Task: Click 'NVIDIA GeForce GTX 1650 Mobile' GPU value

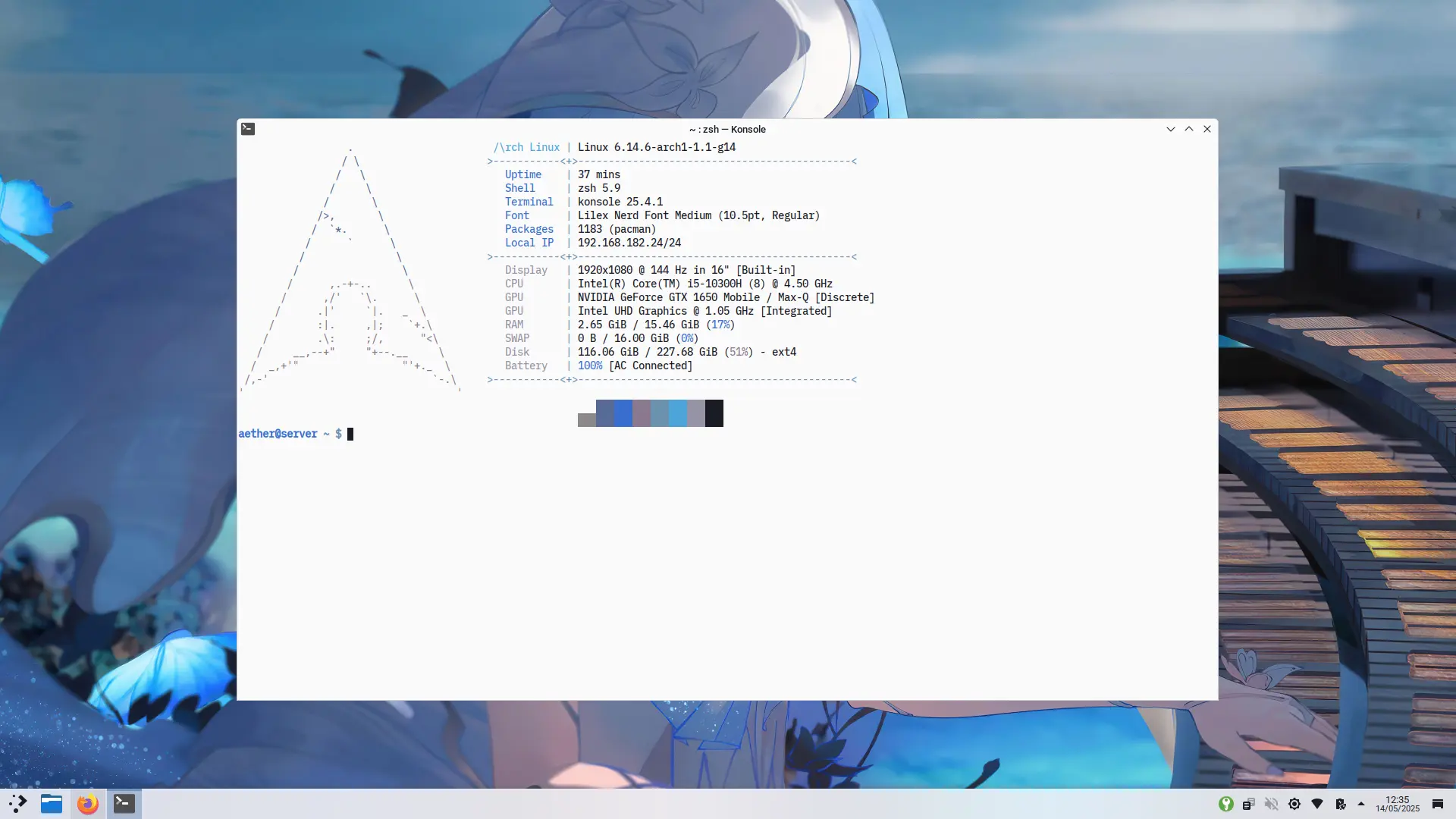Action: [x=669, y=297]
